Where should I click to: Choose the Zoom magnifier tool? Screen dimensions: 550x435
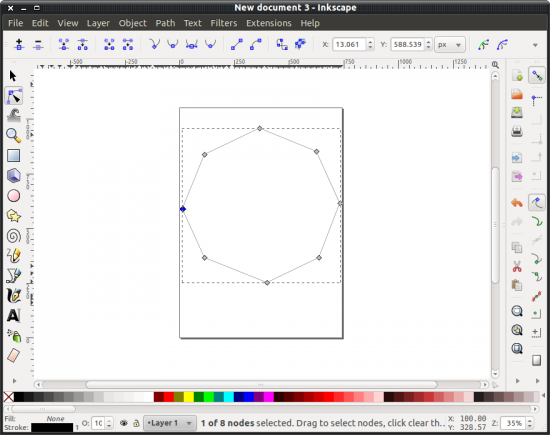14,135
